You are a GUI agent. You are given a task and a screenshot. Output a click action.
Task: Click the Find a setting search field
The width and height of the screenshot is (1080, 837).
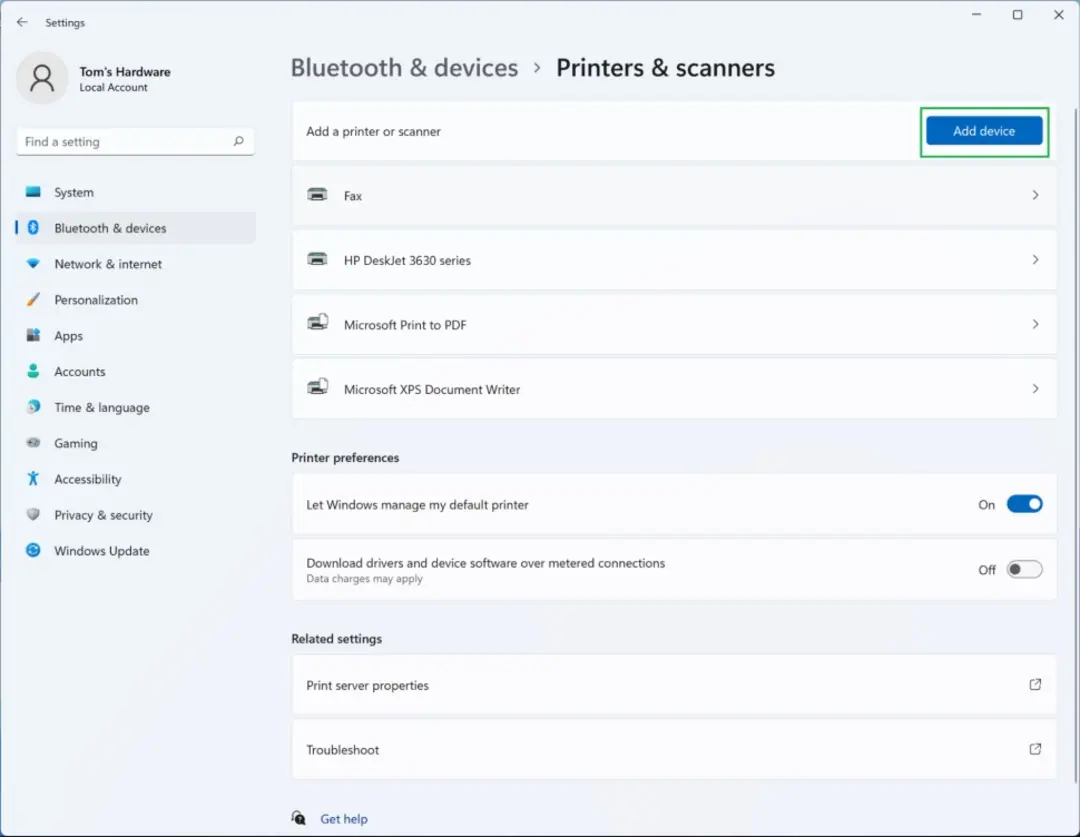[x=136, y=141]
